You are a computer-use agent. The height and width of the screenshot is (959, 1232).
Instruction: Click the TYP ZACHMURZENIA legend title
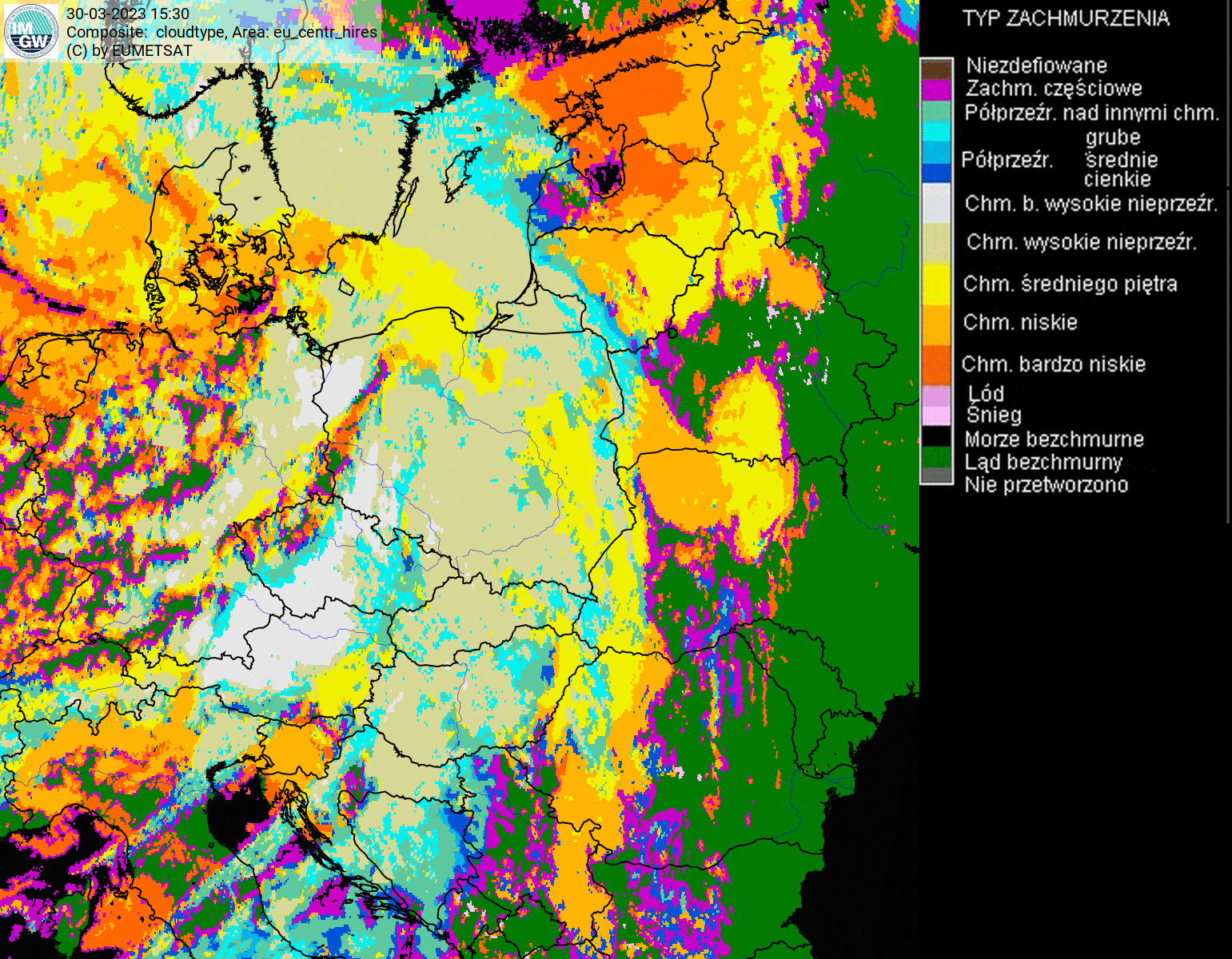(1066, 18)
